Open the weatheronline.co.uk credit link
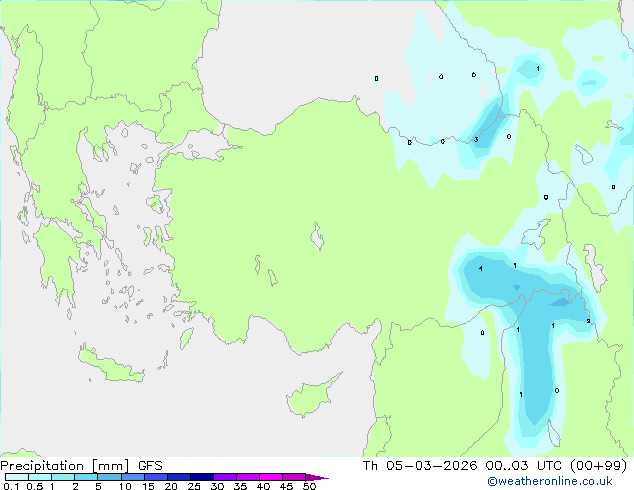The image size is (634, 490). click(550, 481)
